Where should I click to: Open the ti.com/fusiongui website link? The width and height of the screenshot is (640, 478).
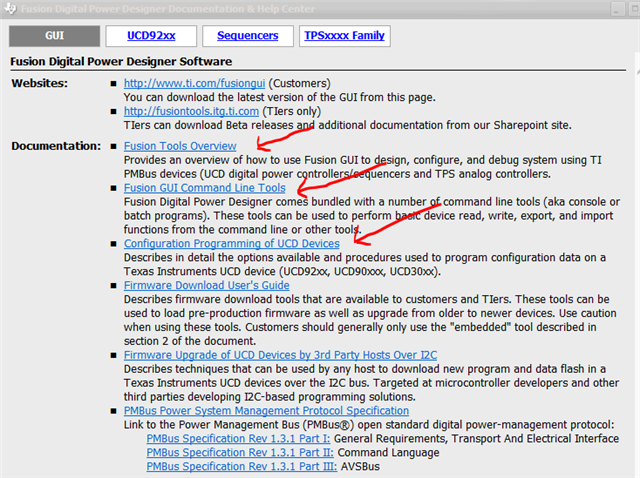coord(194,83)
